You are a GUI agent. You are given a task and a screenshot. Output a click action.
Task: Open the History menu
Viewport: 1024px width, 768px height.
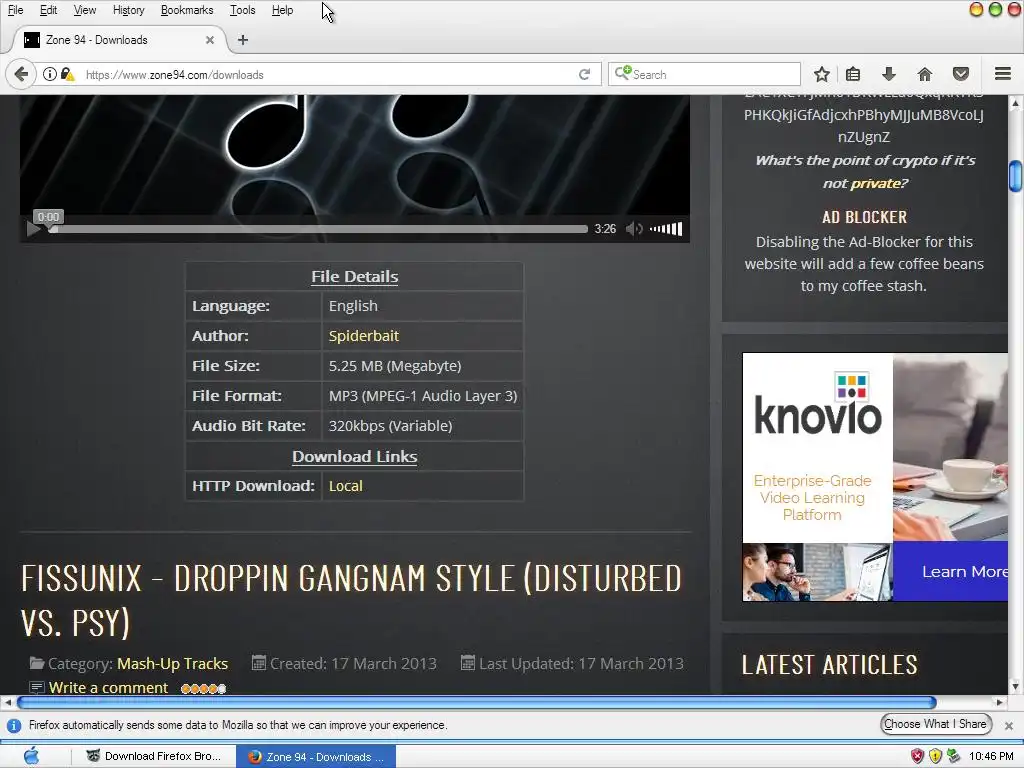coord(128,10)
